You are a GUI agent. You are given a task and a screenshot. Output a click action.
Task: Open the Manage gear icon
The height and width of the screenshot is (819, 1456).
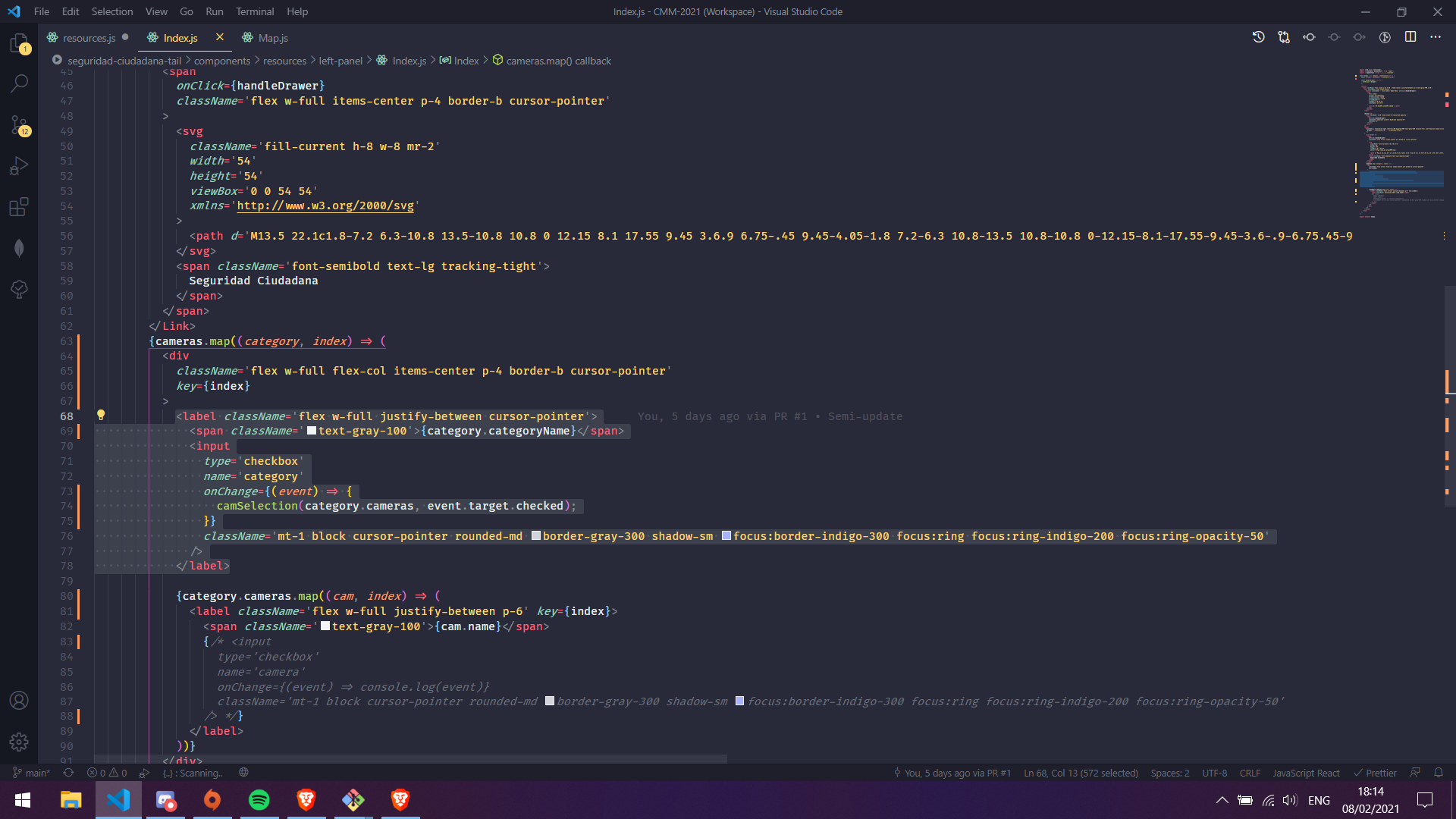(19, 742)
